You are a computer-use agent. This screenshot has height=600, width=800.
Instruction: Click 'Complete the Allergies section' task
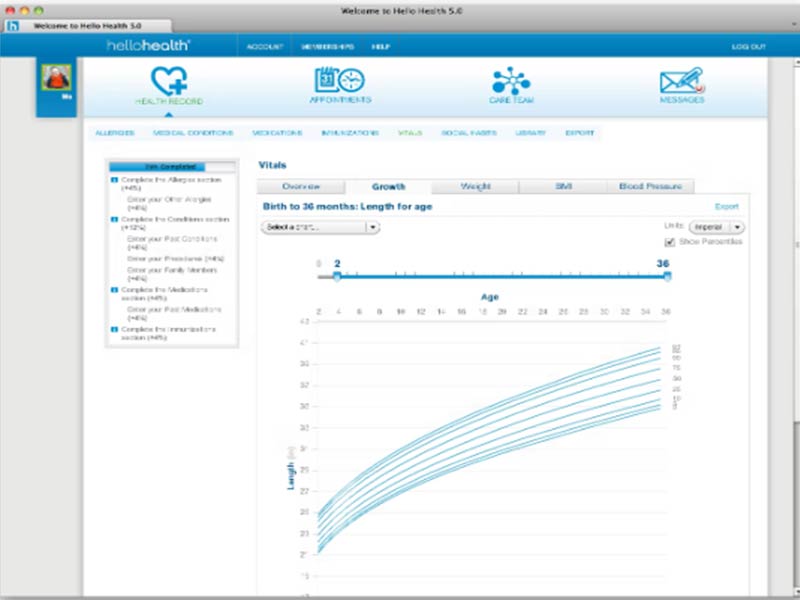[171, 184]
